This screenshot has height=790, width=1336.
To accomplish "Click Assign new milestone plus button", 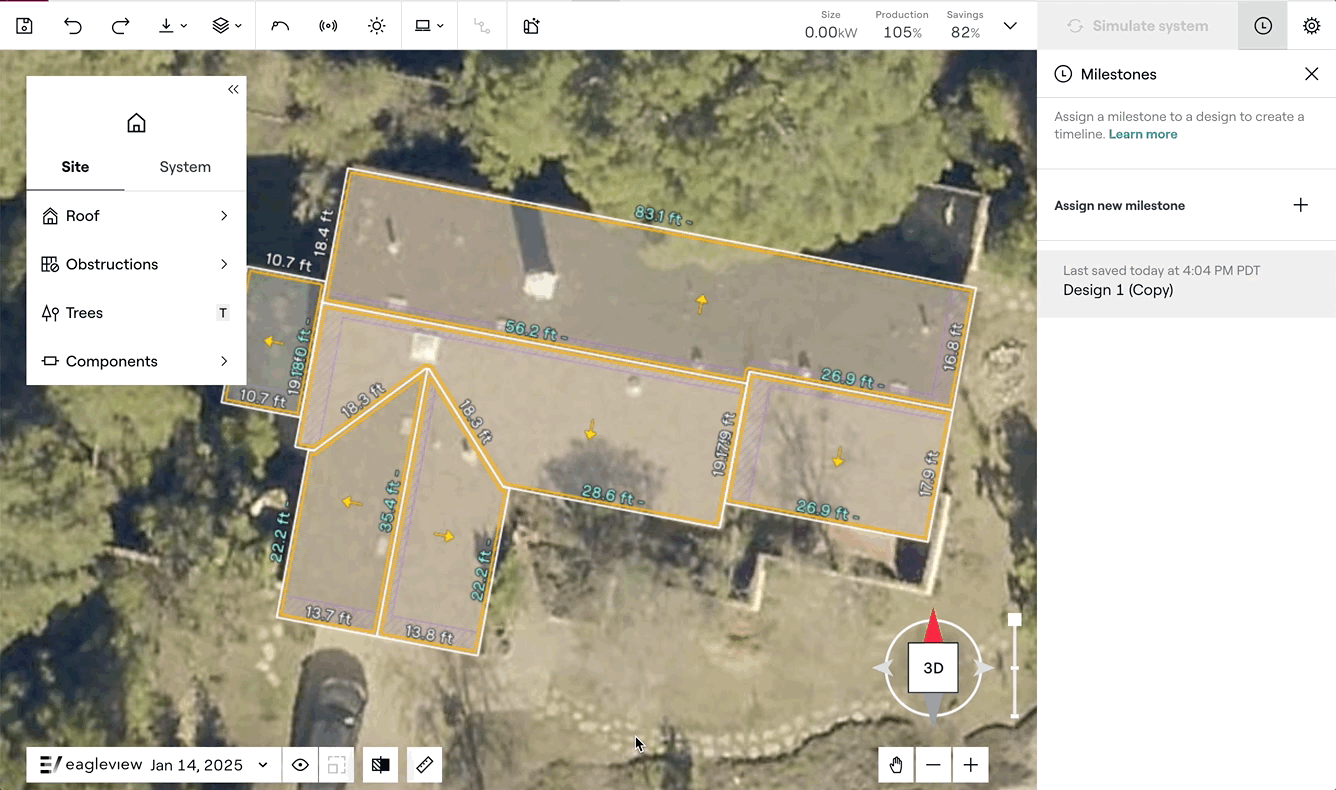I will pyautogui.click(x=1300, y=205).
